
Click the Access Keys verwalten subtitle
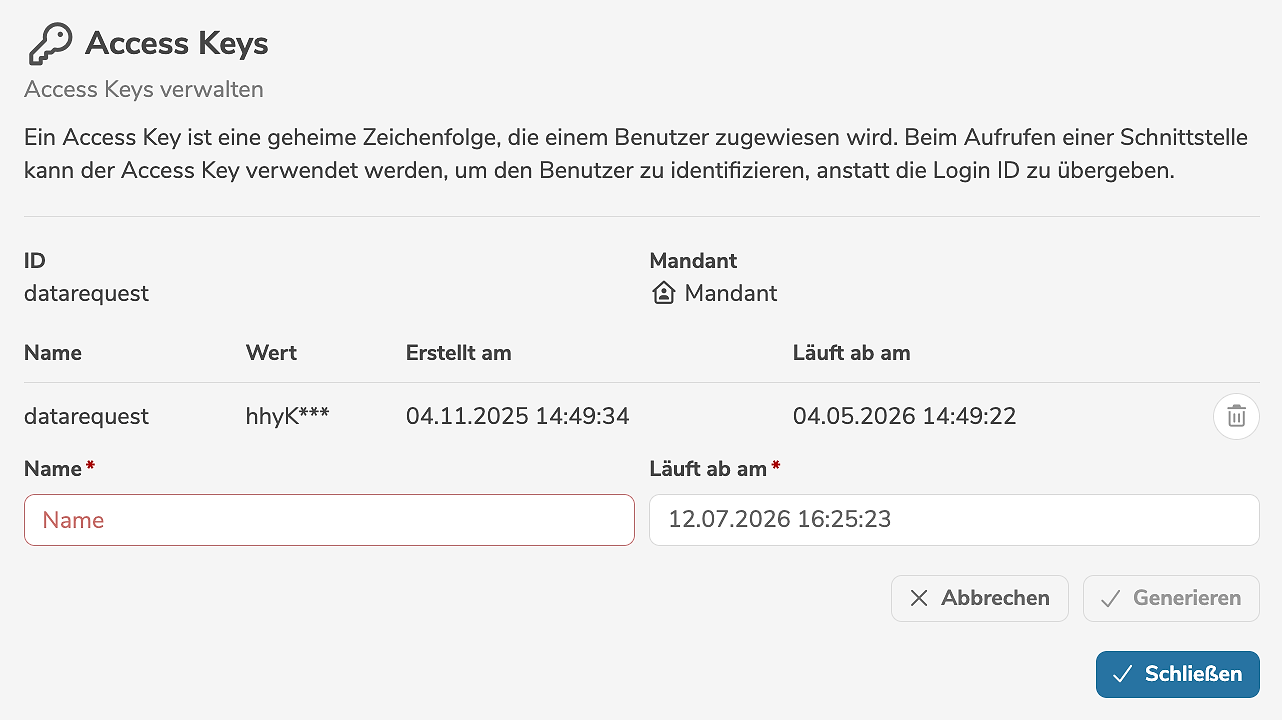143,89
